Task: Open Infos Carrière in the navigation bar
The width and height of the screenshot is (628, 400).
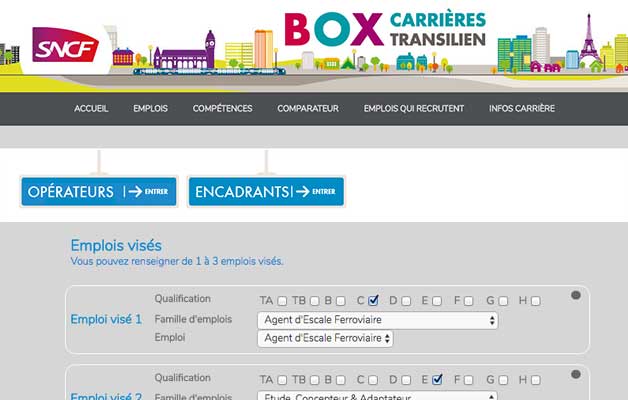Action: tap(522, 109)
